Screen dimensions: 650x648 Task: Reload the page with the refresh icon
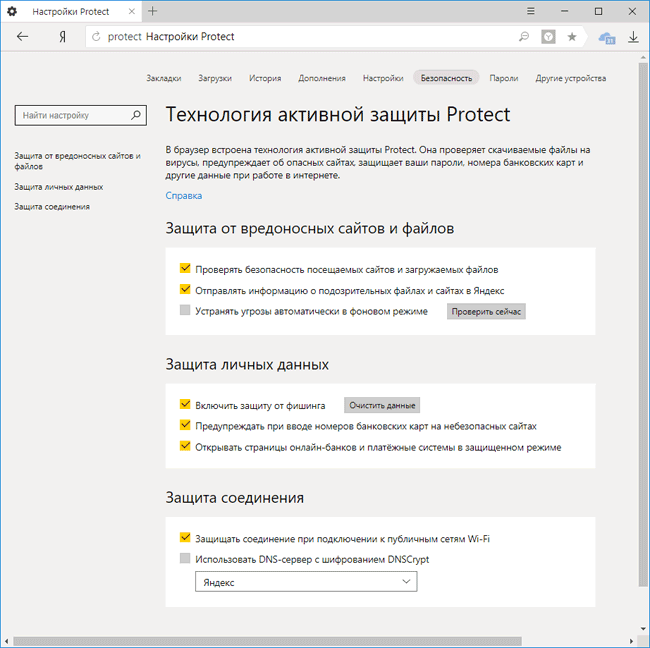click(96, 36)
